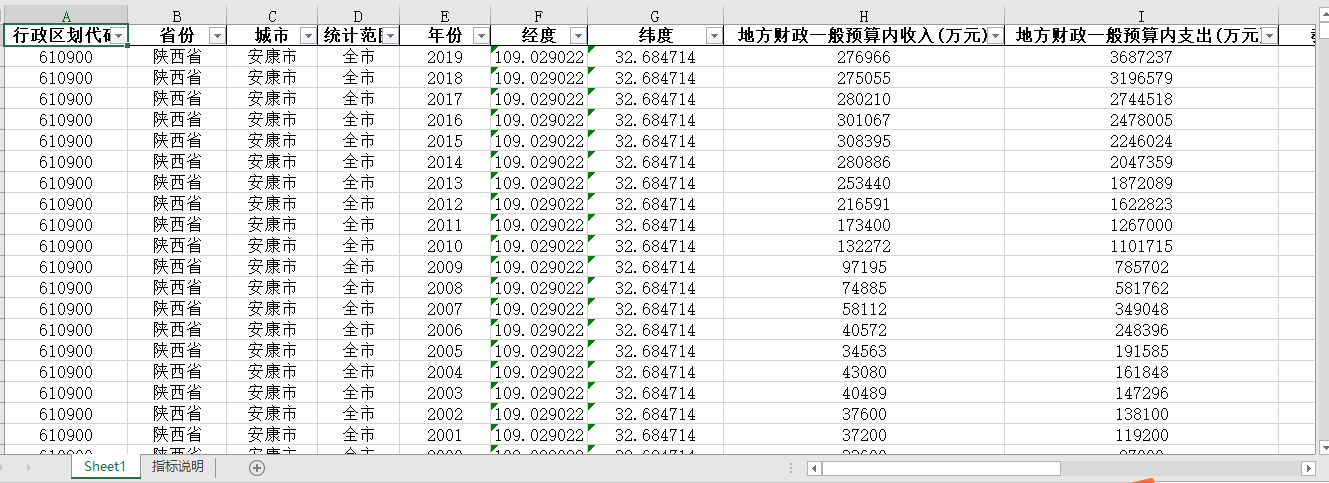Viewport: 1329px width, 483px height.
Task: Select the 陕西省 cell in 2014 row
Action: (x=177, y=162)
